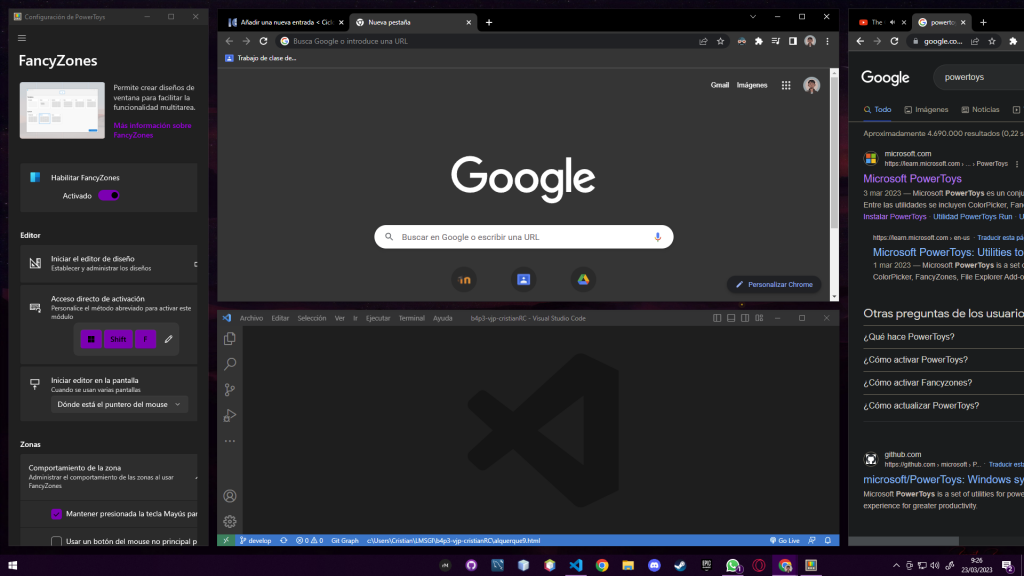The width and height of the screenshot is (1024, 576).
Task: Click voice search microphone in Google box
Action: [x=657, y=237]
